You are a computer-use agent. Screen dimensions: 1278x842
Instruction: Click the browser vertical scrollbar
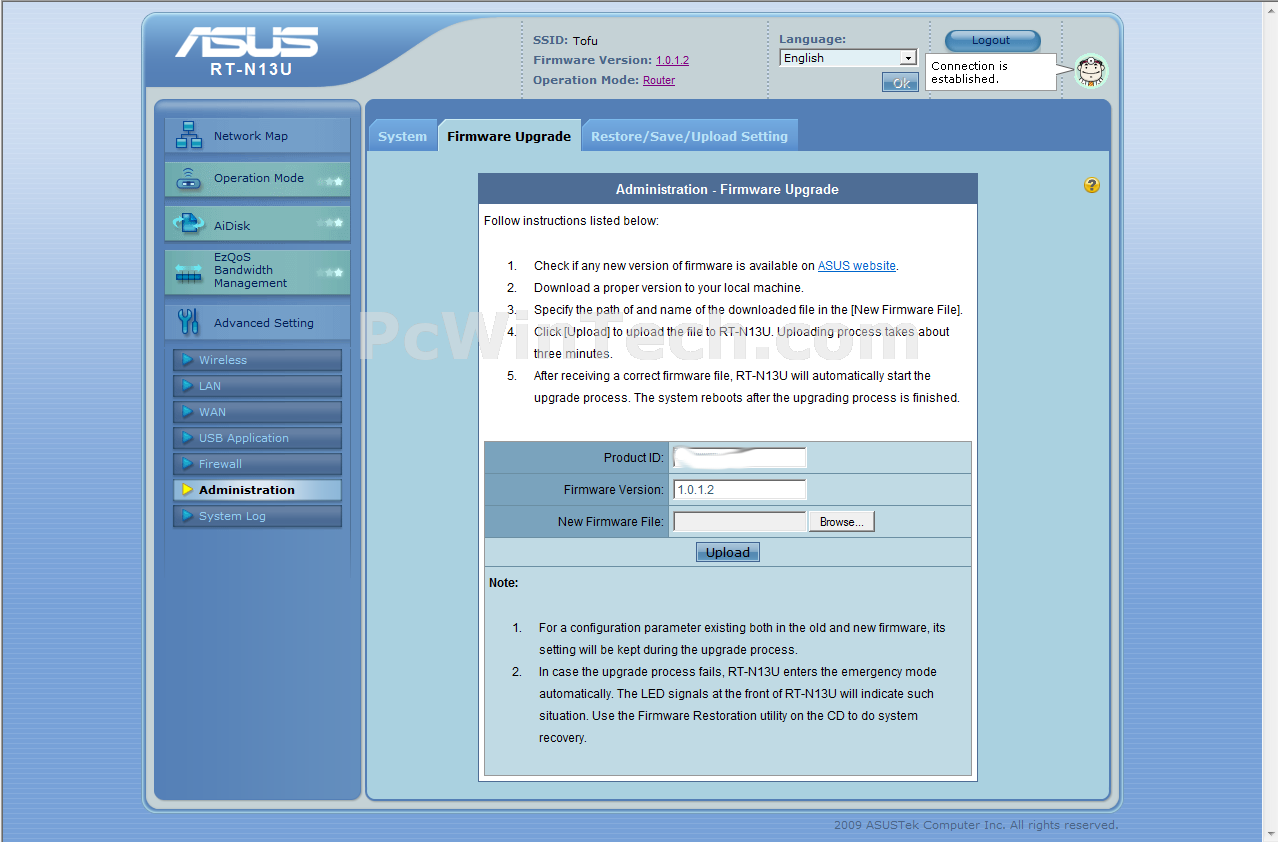tap(1270, 421)
